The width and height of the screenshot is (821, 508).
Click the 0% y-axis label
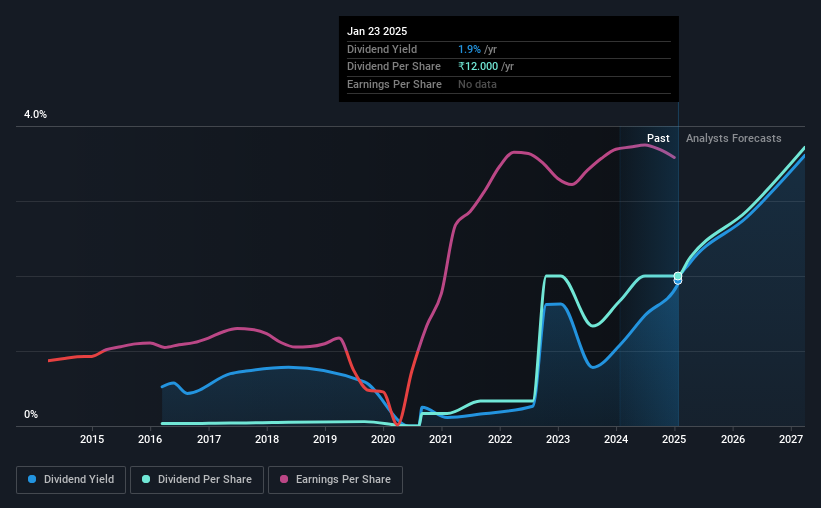click(x=31, y=414)
